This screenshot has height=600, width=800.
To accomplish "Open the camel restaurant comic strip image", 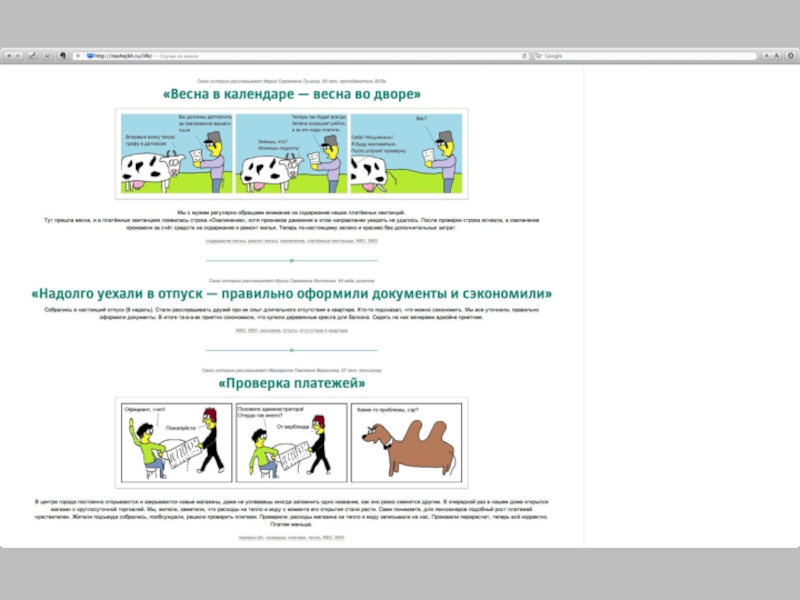I will tap(292, 443).
